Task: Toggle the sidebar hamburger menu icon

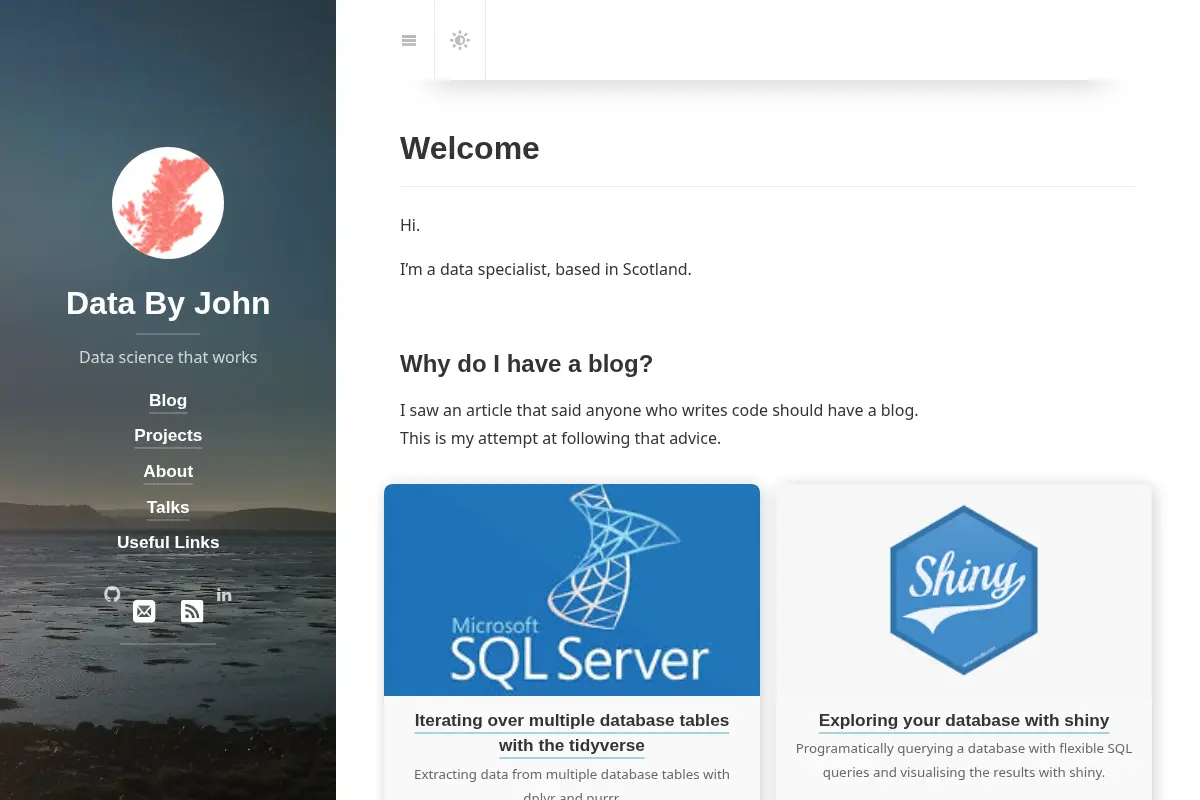Action: pyautogui.click(x=409, y=40)
